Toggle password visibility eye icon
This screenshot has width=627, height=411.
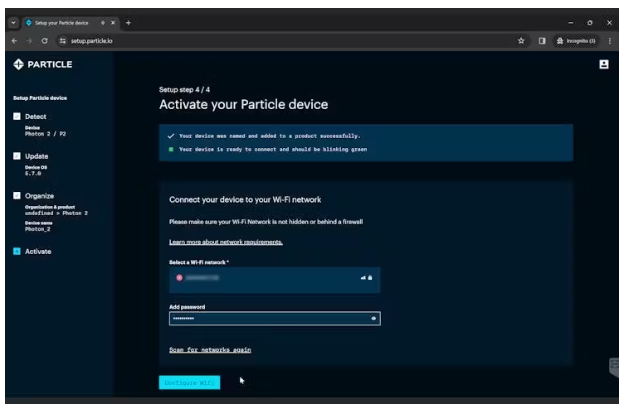[373, 318]
